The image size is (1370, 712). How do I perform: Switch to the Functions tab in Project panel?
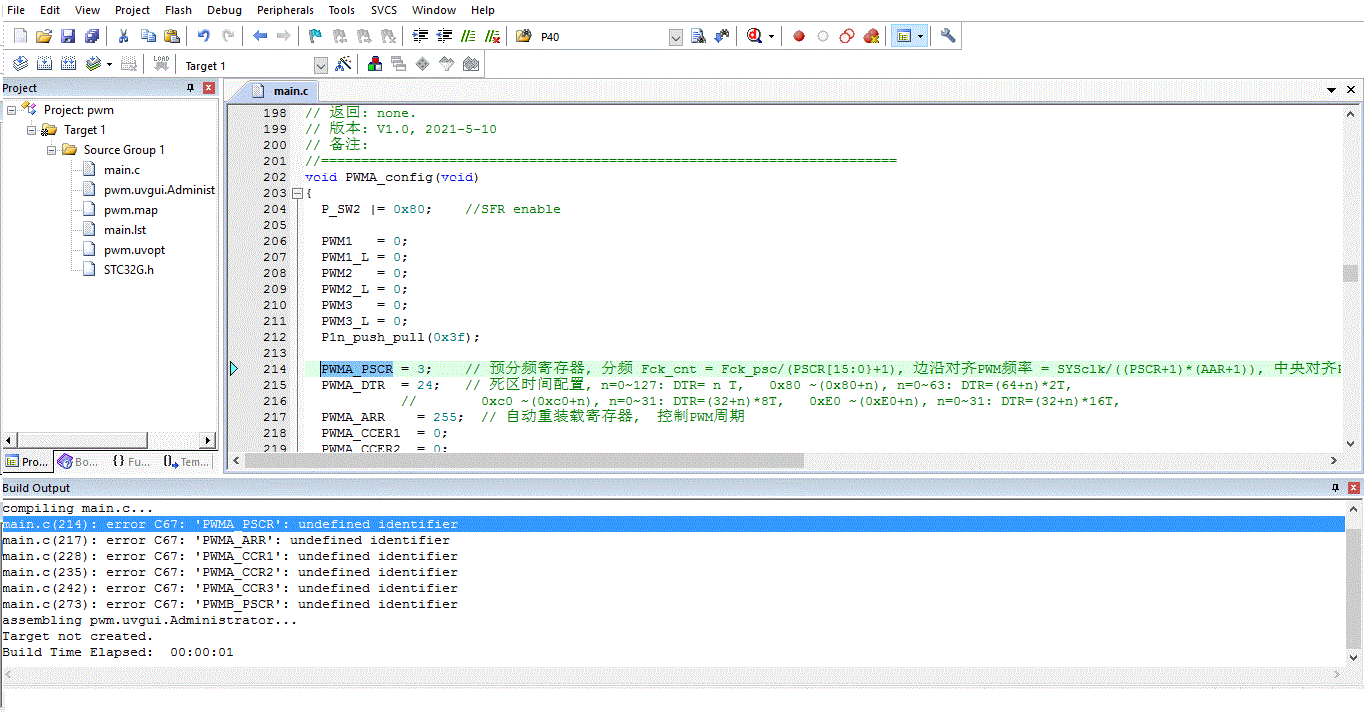(131, 462)
